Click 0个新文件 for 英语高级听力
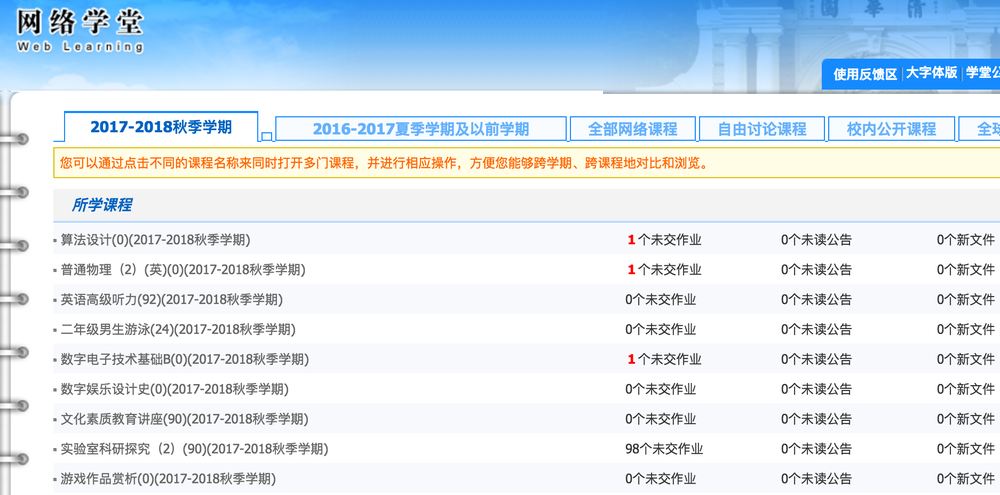The width and height of the screenshot is (1000, 495). point(966,300)
